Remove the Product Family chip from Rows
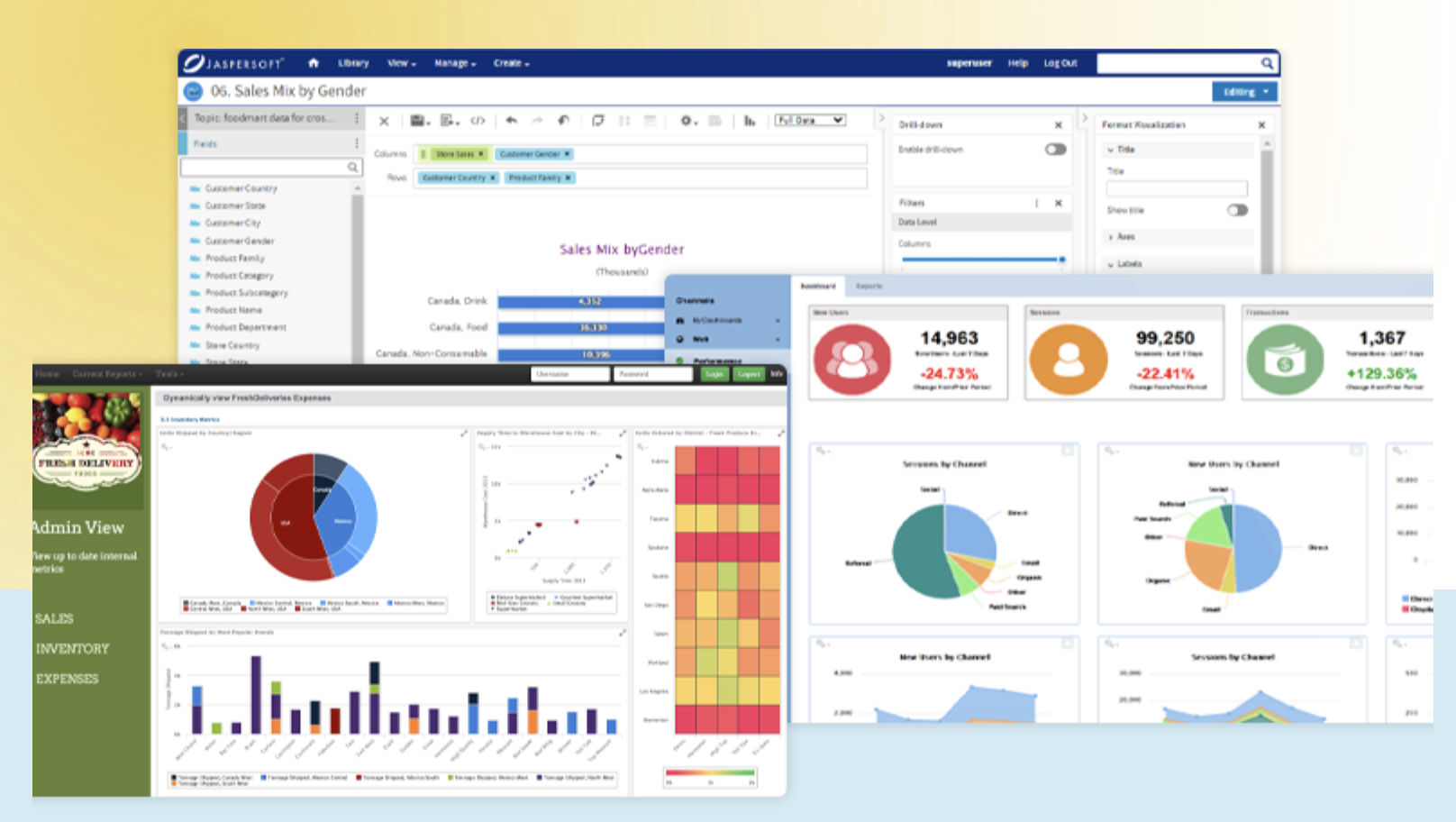The width and height of the screenshot is (1456, 822). [568, 178]
